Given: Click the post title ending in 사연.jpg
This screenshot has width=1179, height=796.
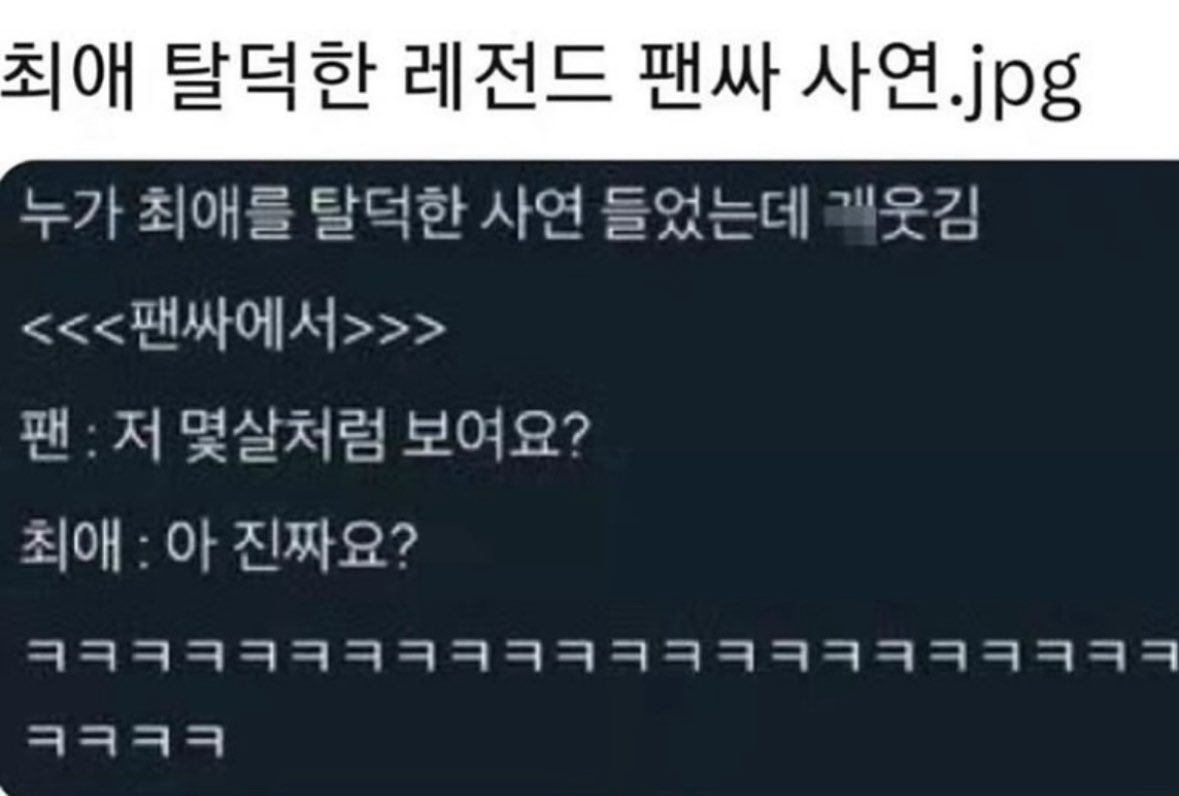Looking at the screenshot, I should click(540, 77).
